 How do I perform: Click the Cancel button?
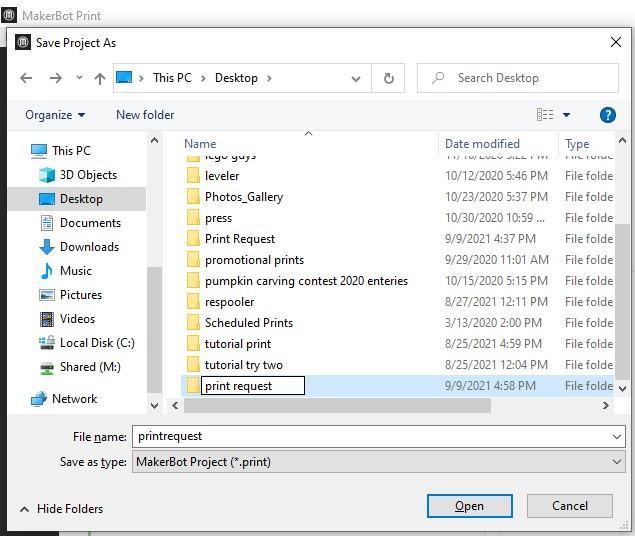coord(569,506)
